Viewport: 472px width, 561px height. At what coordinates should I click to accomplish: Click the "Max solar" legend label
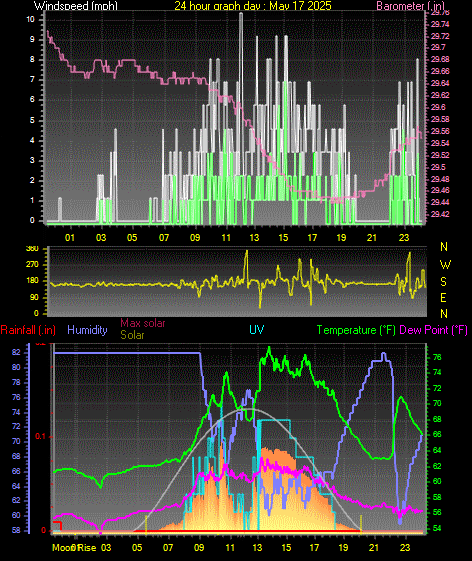pos(142,323)
